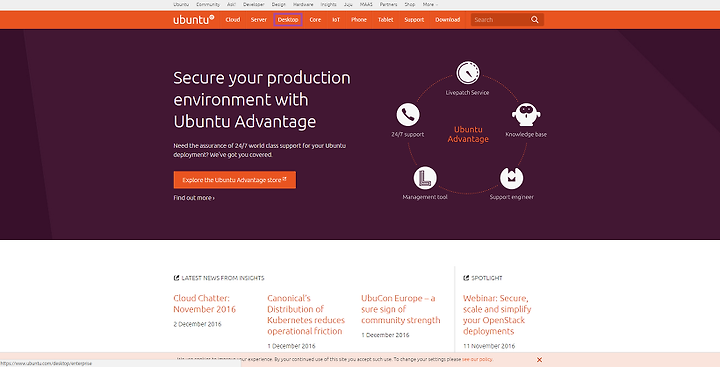
Task: Click the Livepatch Service dial icon
Action: [467, 73]
